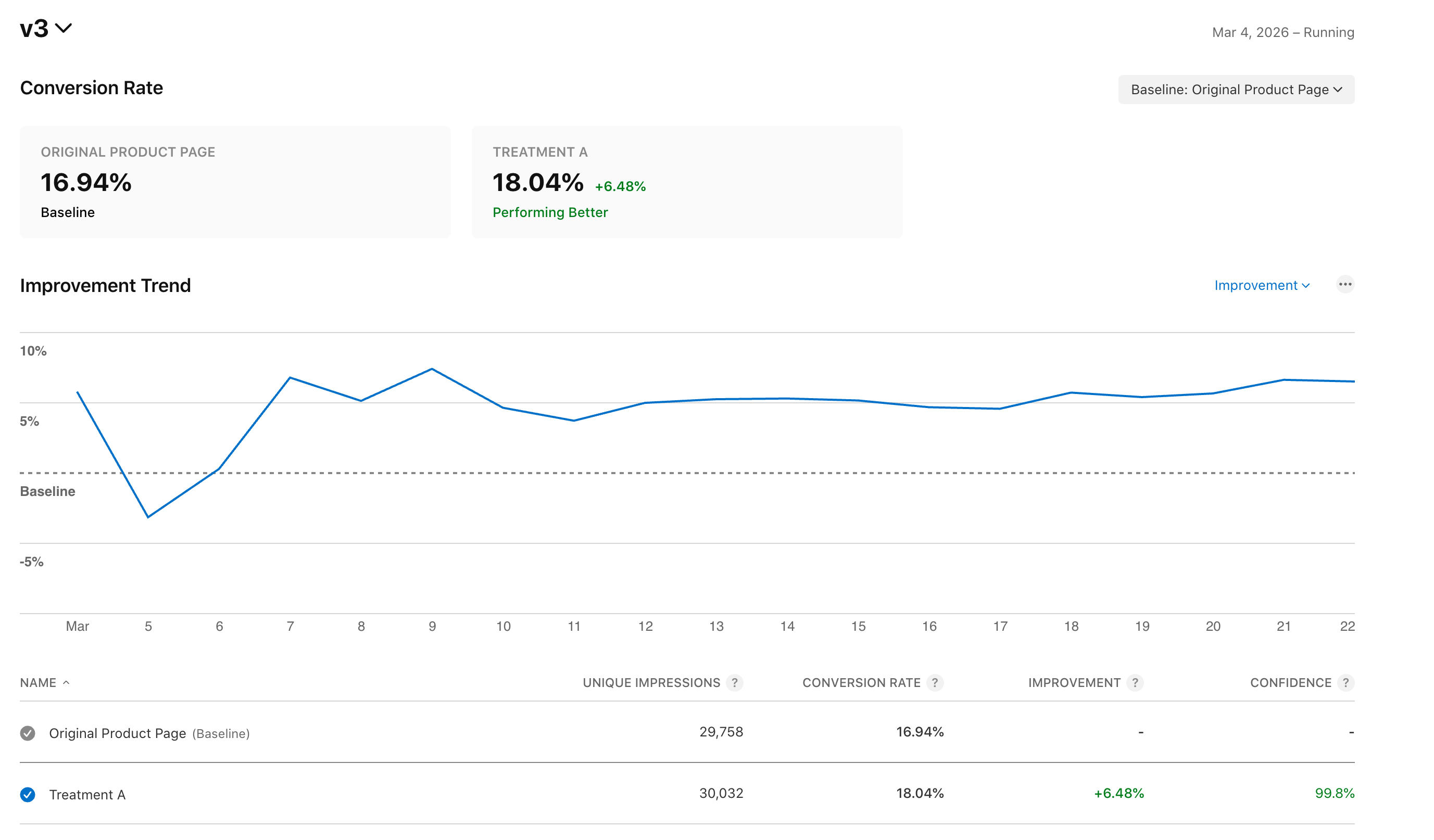Click Unique Impressions help question icon

[735, 682]
